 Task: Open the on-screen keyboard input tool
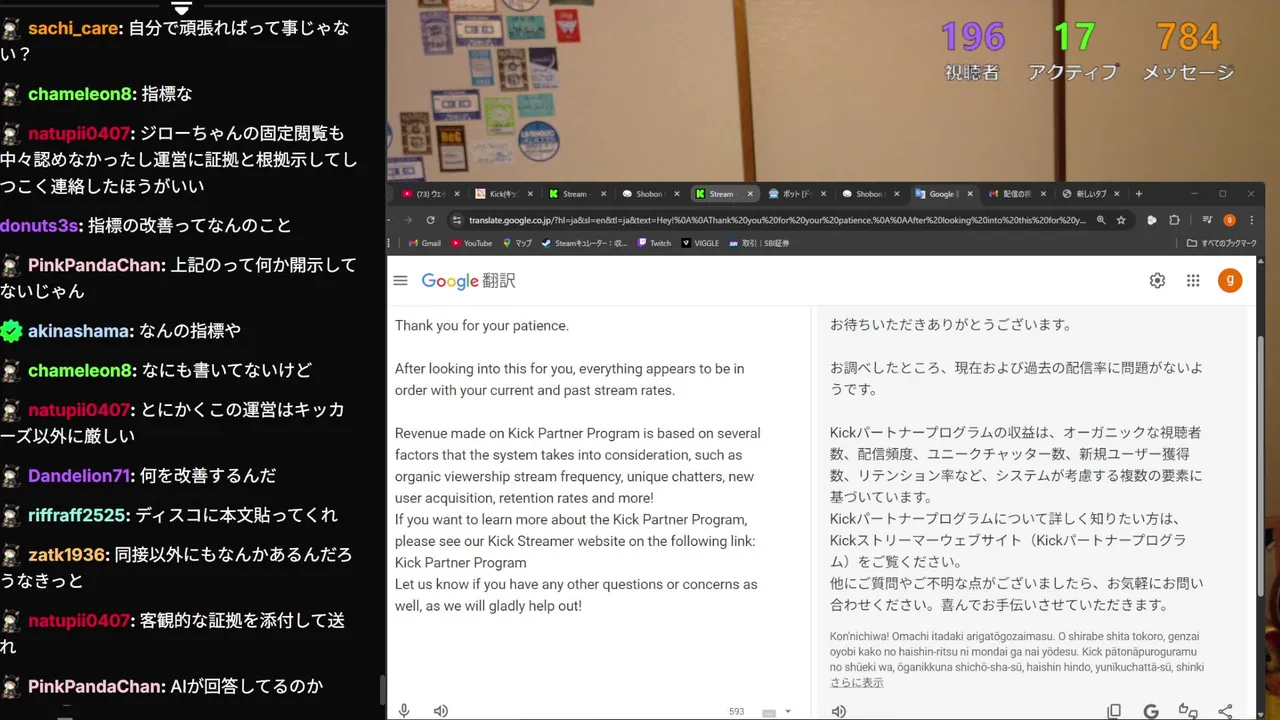[x=769, y=712]
